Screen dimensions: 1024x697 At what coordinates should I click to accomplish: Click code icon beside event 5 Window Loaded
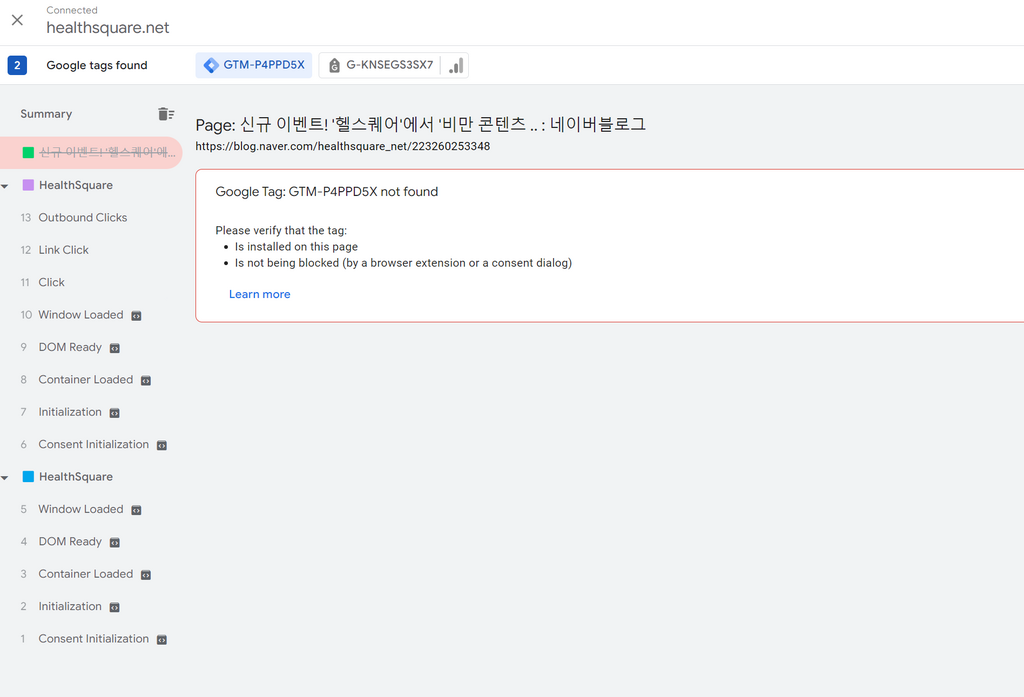pyautogui.click(x=136, y=510)
